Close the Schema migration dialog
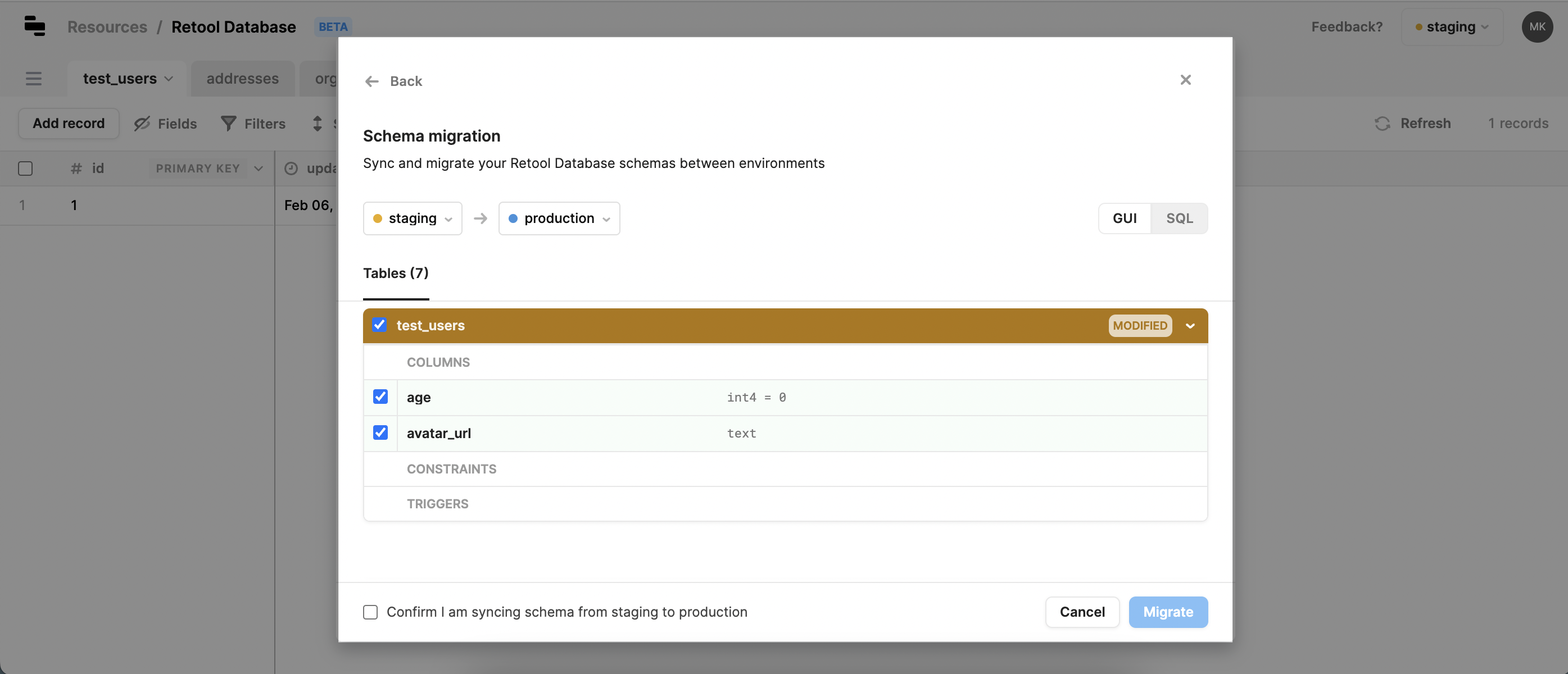Viewport: 1568px width, 674px height. tap(1185, 80)
